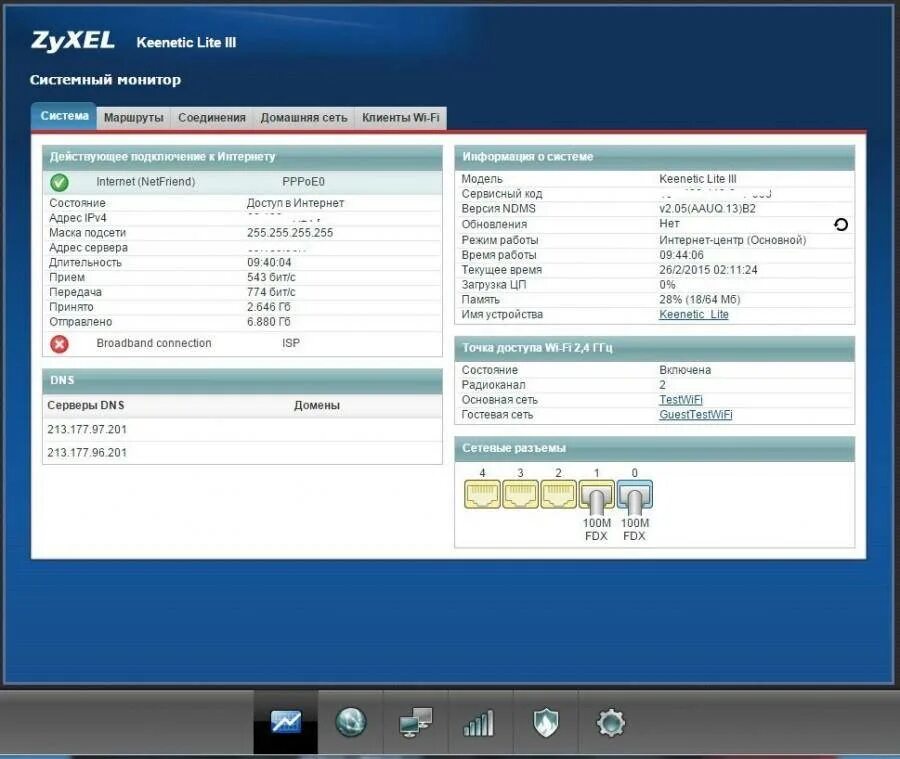Click sent amount 6.880 Гб

point(269,322)
